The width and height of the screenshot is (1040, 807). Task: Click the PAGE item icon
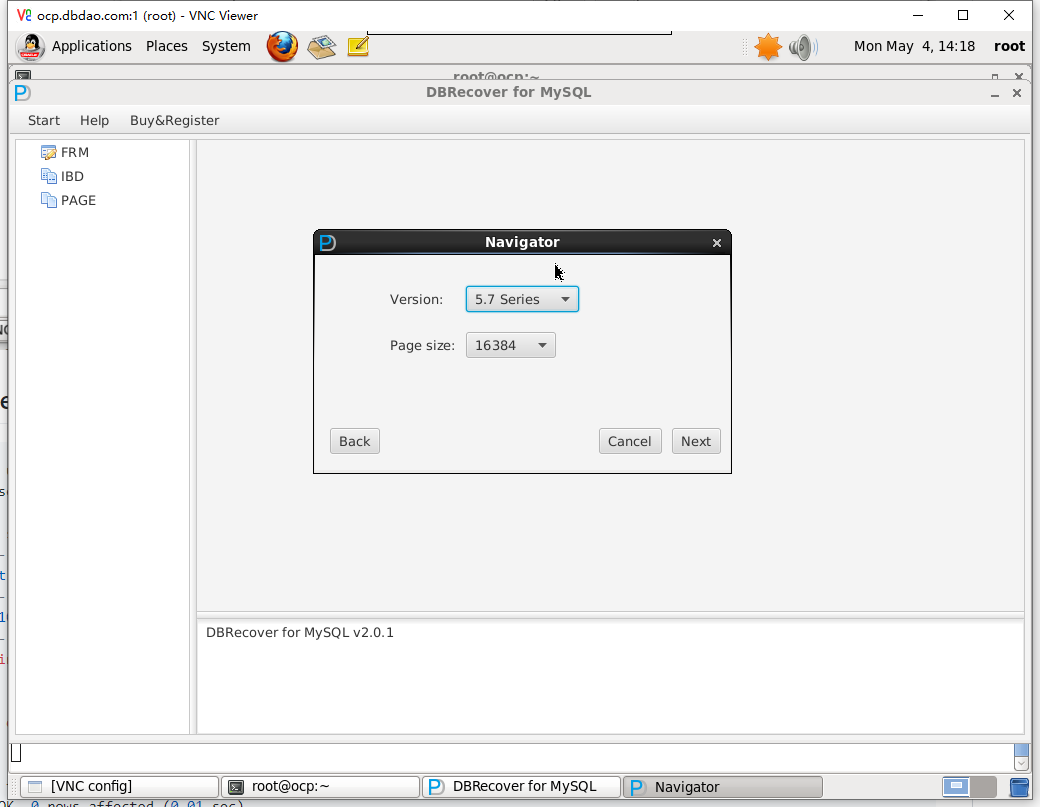click(48, 200)
